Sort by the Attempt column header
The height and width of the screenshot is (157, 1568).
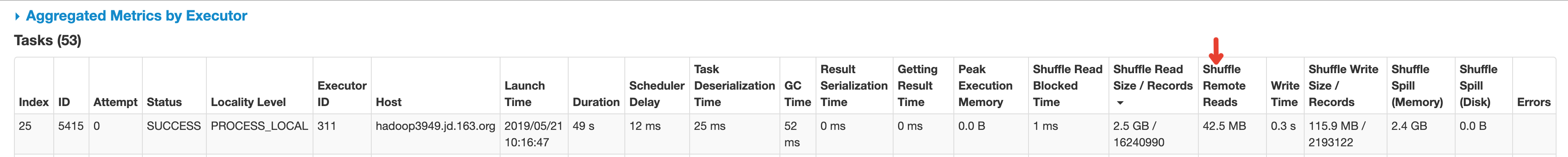point(115,102)
